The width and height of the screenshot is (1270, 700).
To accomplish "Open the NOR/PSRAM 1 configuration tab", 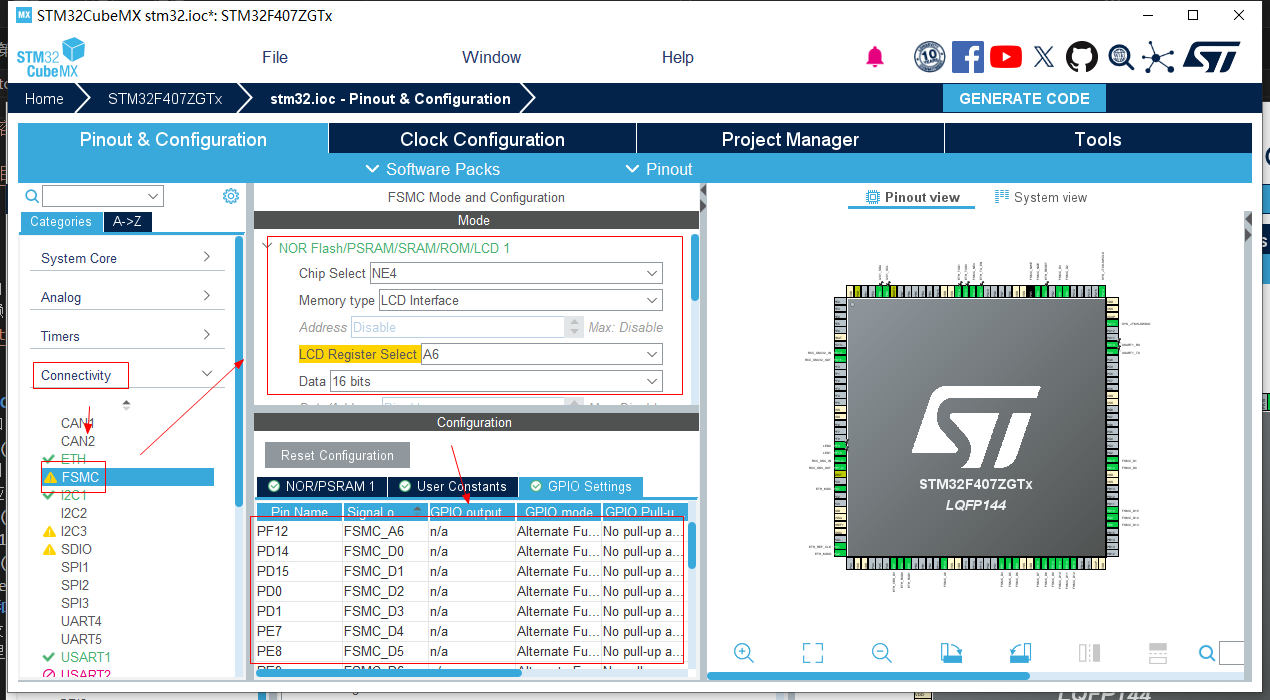I will 320,487.
